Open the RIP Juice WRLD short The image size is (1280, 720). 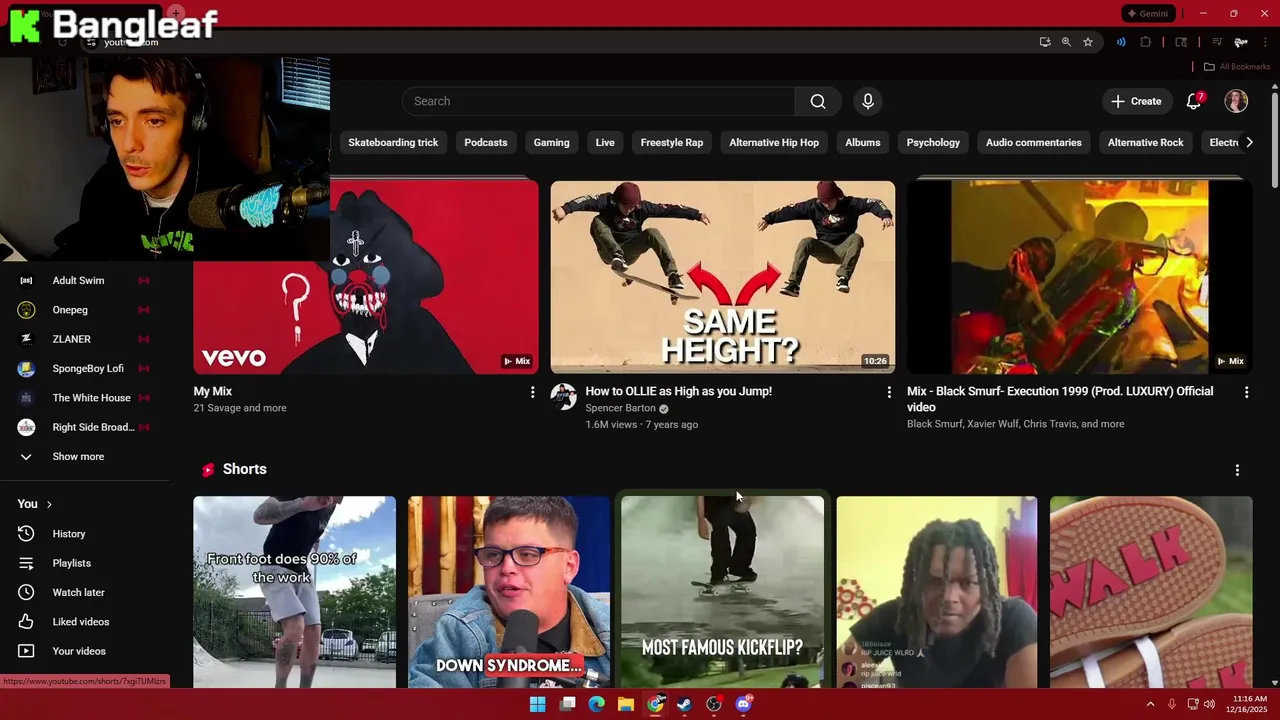[x=937, y=592]
